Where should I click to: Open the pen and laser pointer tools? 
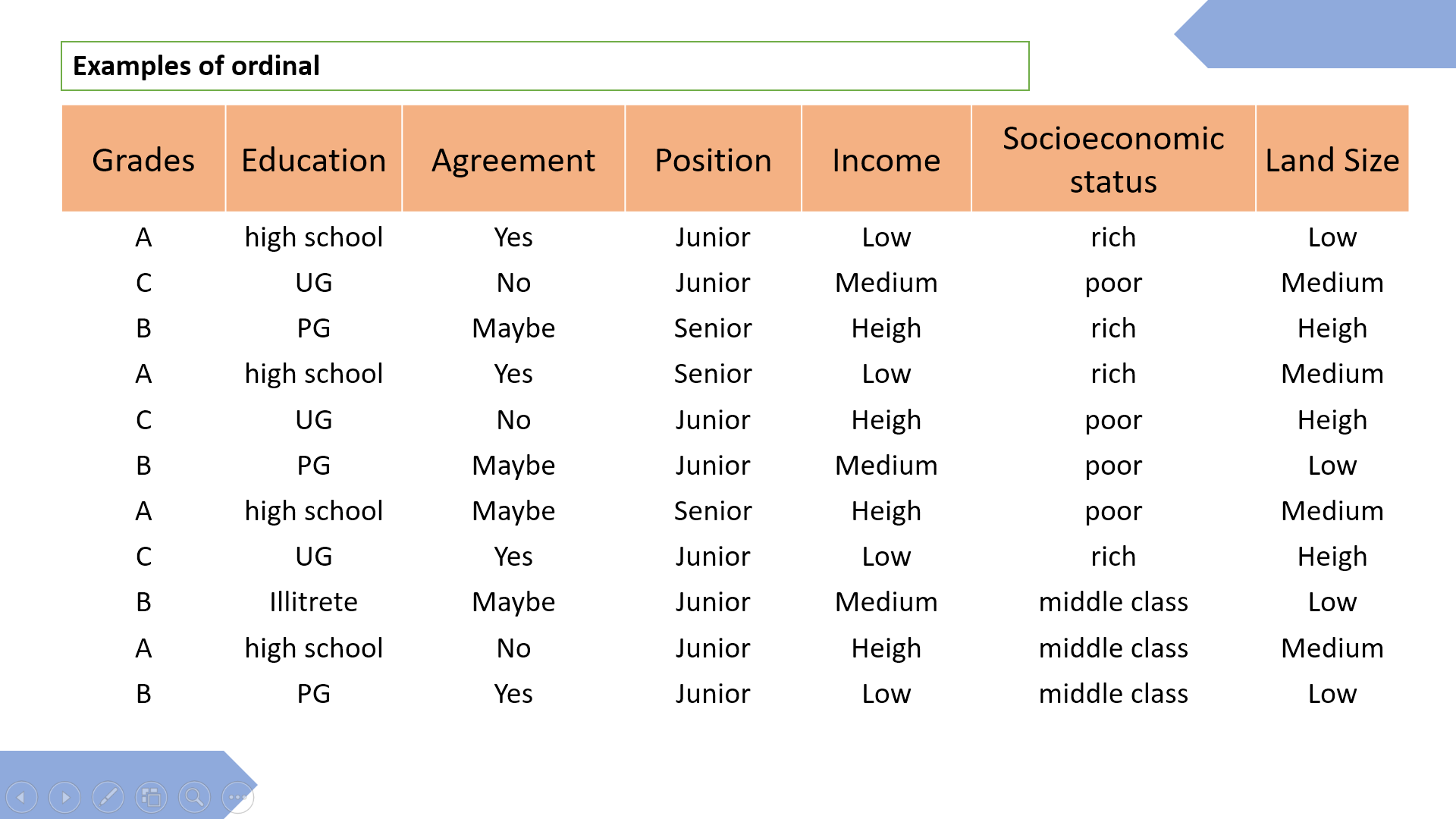point(108,797)
